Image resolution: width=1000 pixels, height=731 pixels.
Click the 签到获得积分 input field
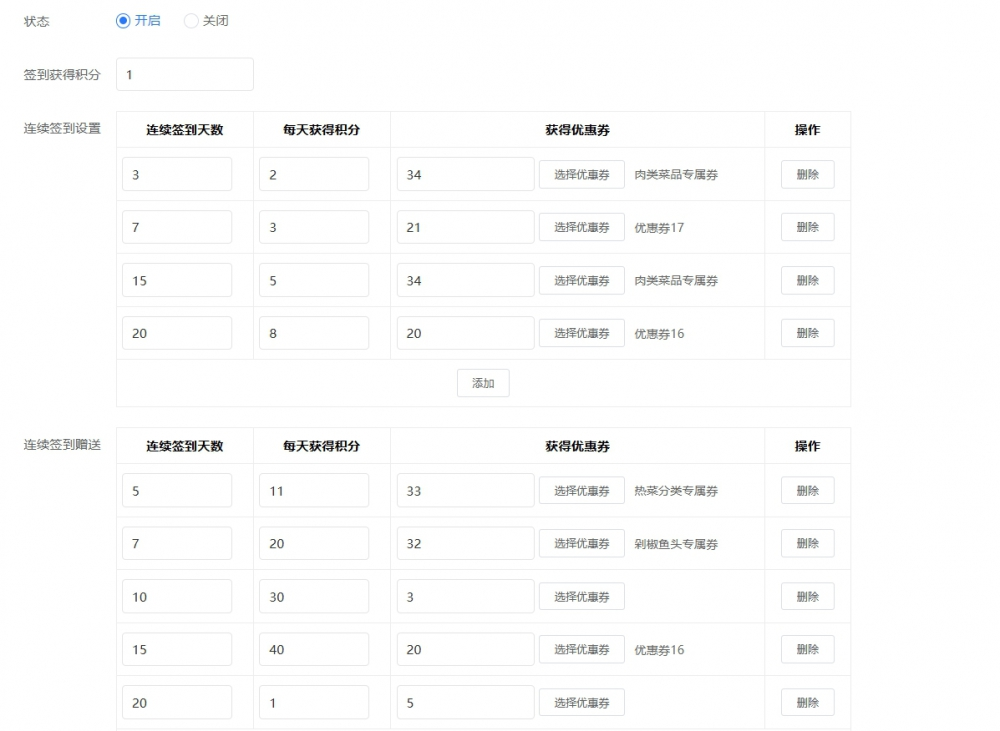pos(185,74)
